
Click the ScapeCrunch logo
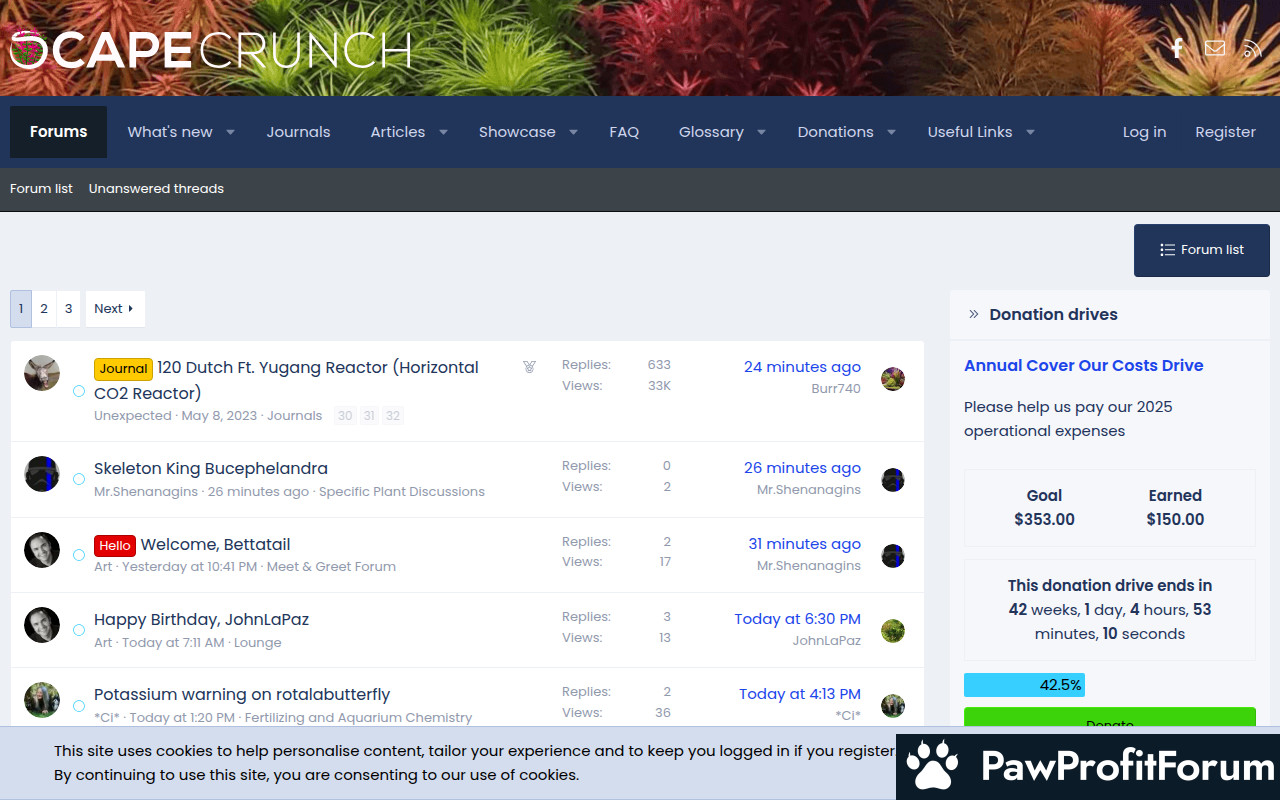[211, 50]
